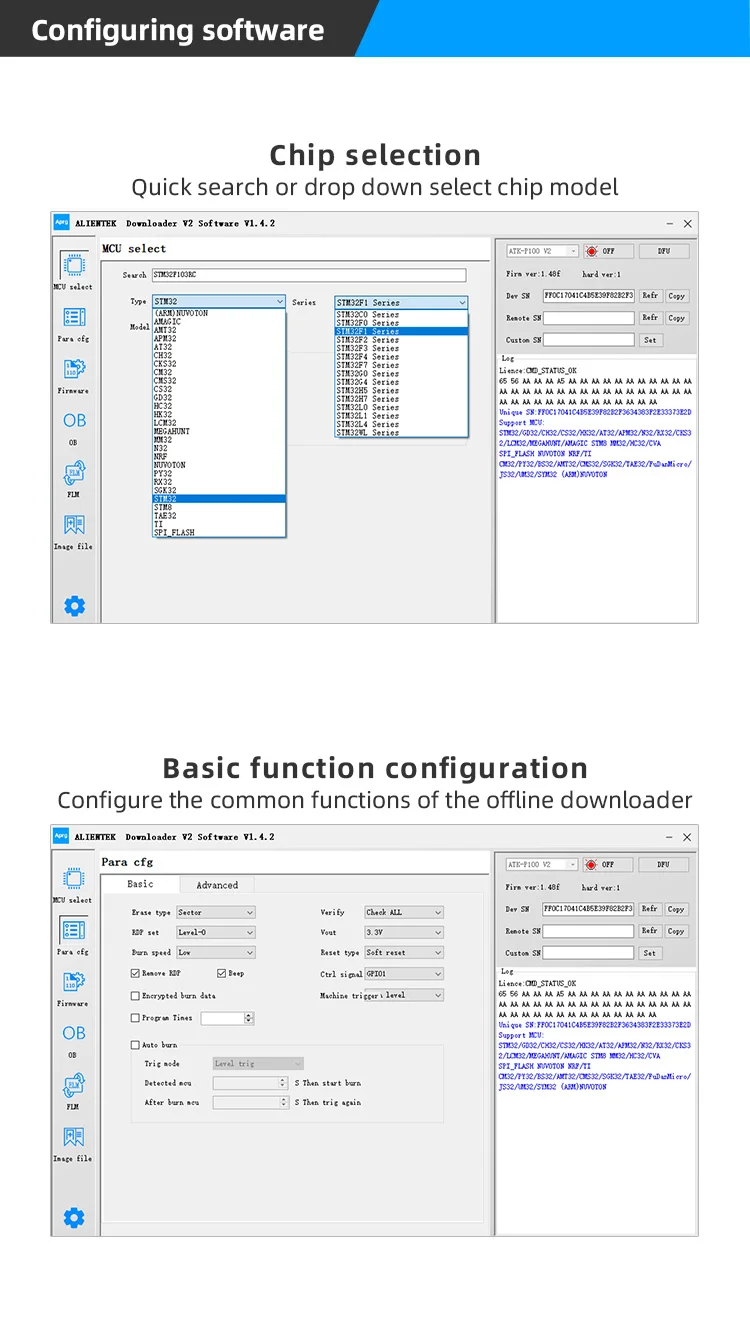Switch to the Advanced tab
The height and width of the screenshot is (1330, 750).
(x=217, y=885)
